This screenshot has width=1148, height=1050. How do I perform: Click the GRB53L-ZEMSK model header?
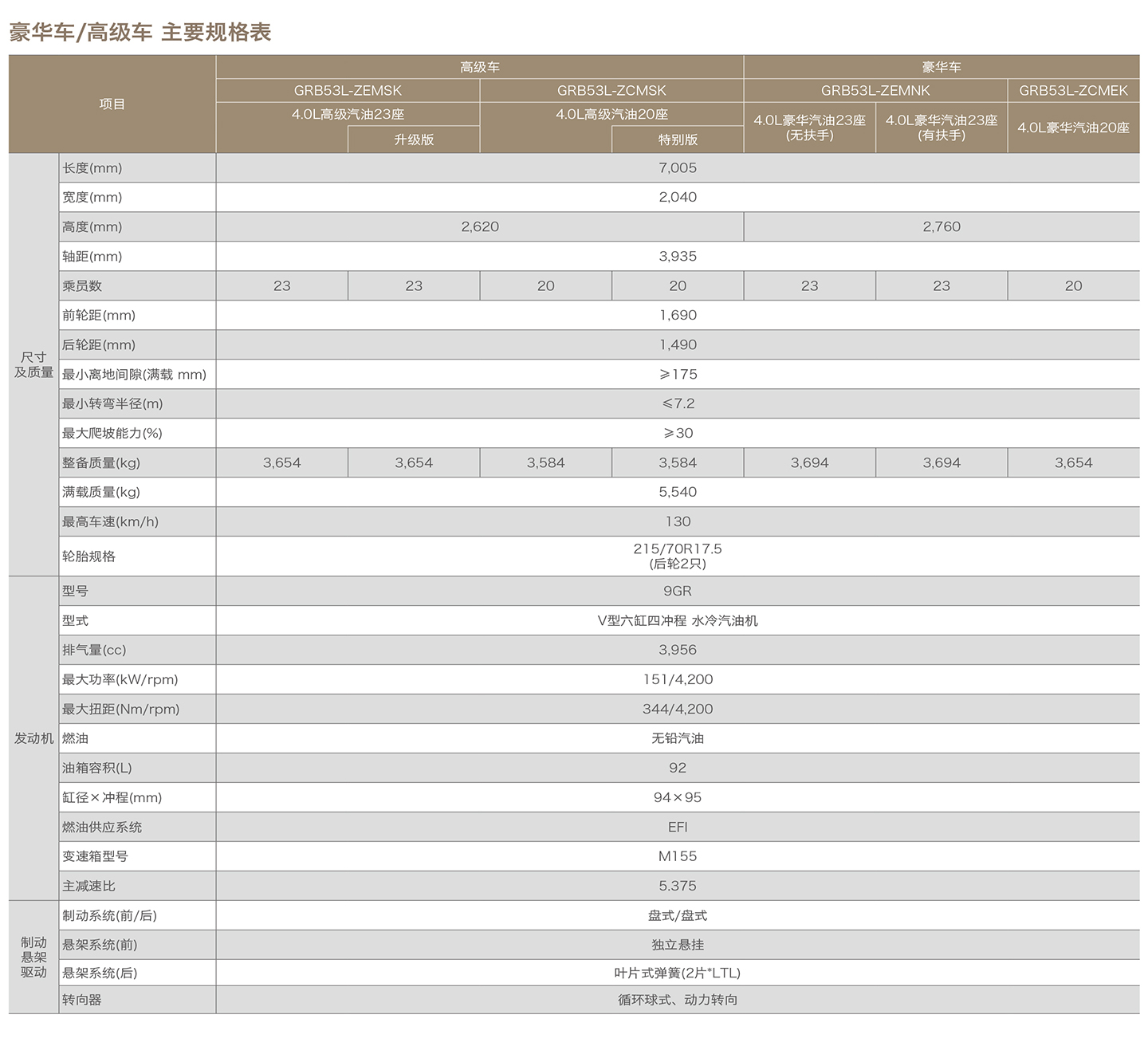click(348, 90)
